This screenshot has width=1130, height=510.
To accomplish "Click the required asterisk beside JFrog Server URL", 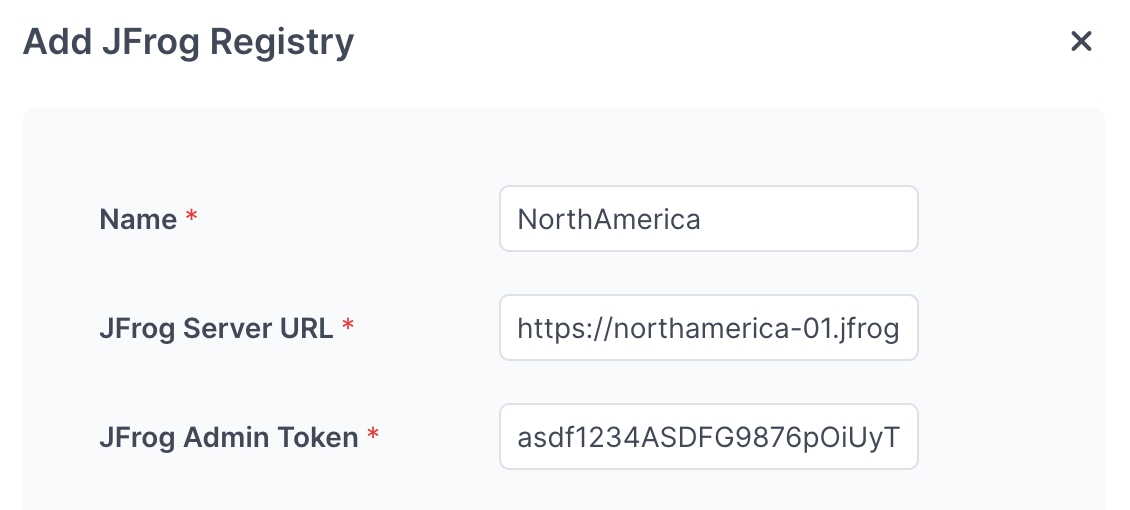I will click(348, 327).
